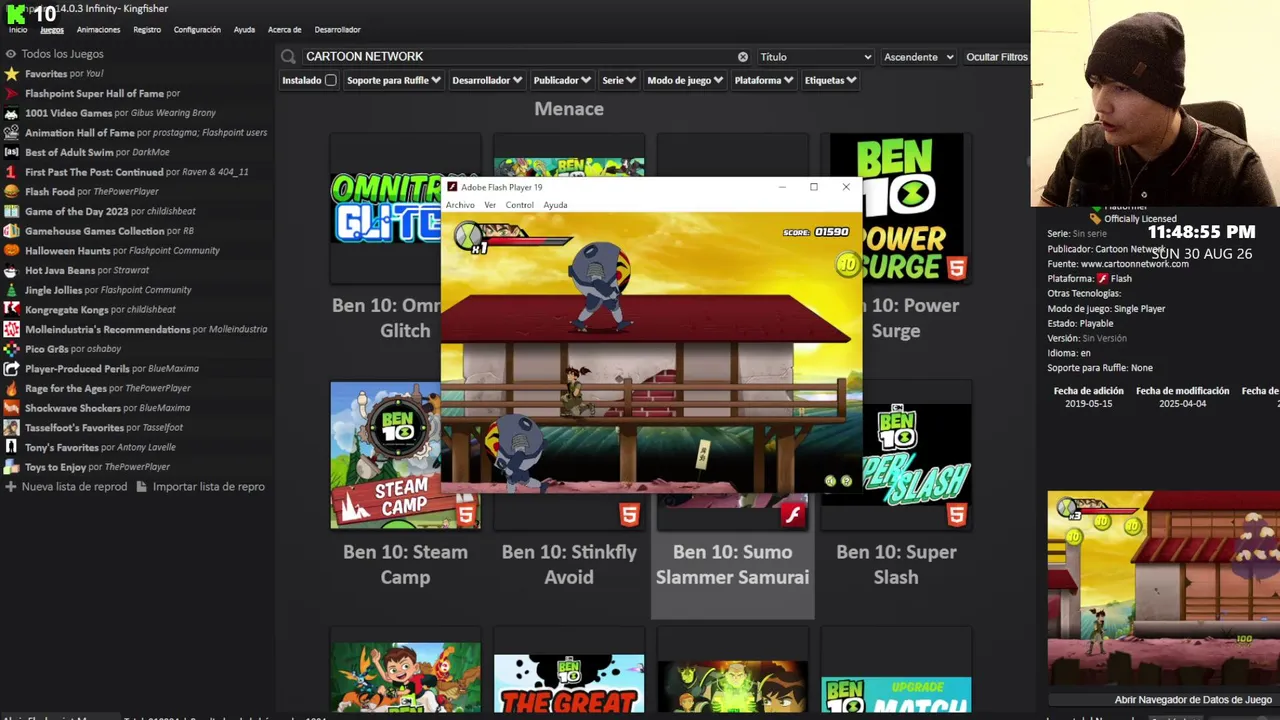This screenshot has width=1280, height=720.
Task: Expand the Publicador filter dropdown
Action: [562, 80]
